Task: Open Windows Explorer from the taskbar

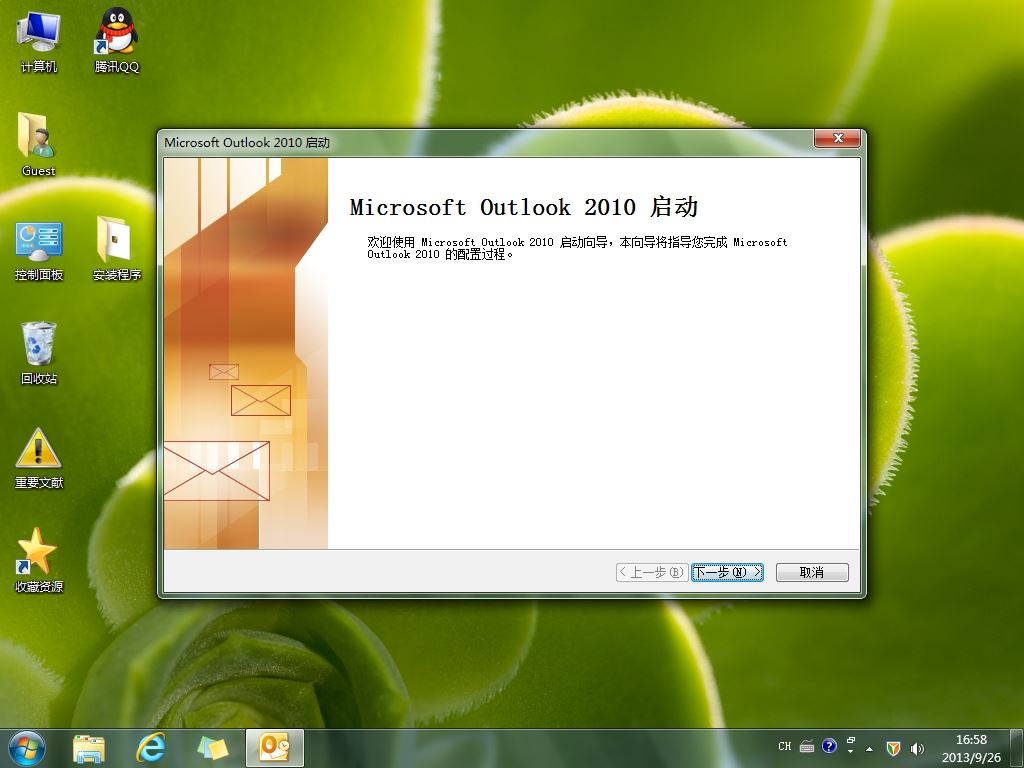Action: tap(89, 748)
